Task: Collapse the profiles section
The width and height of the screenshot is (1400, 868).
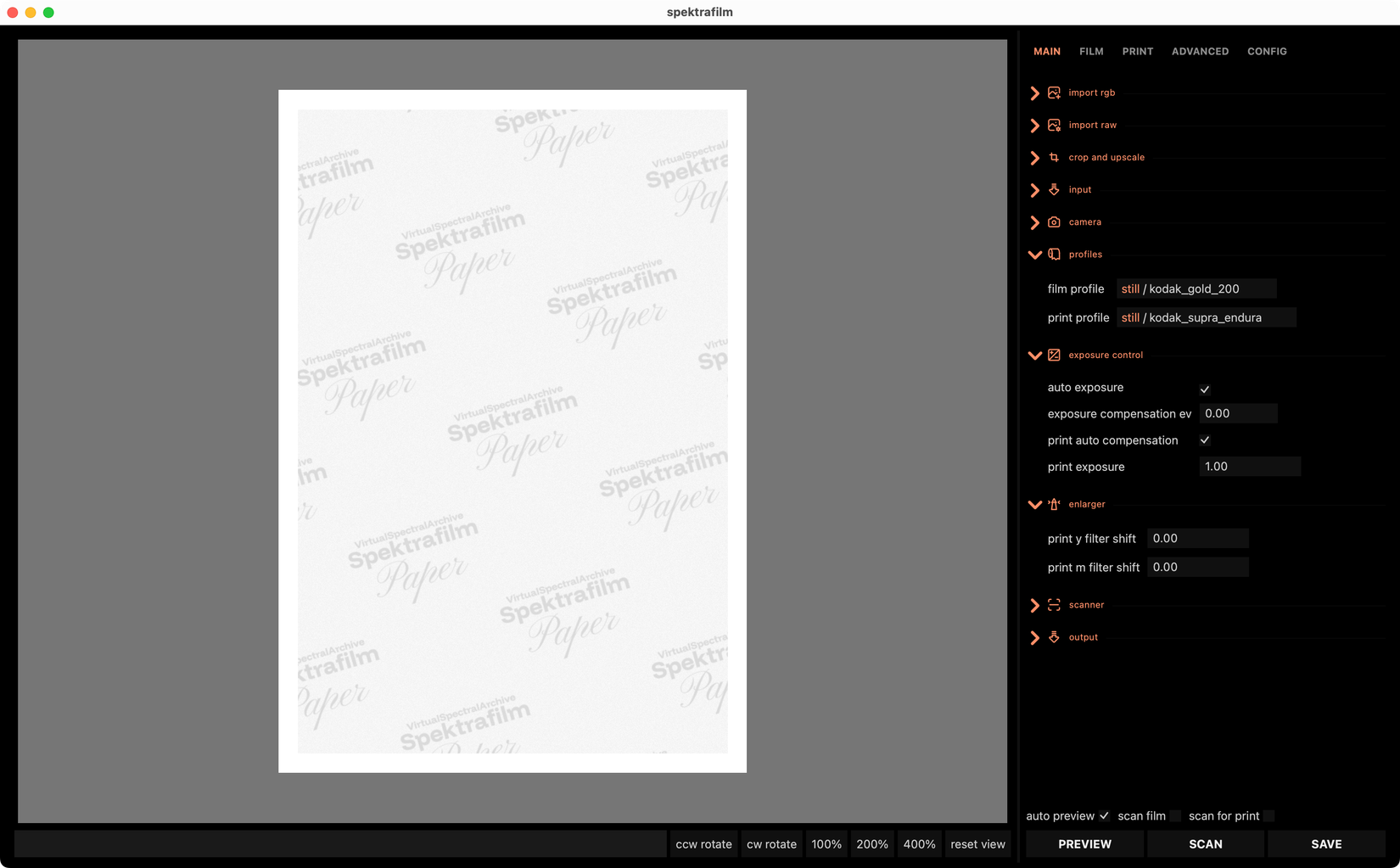Action: pyautogui.click(x=1034, y=255)
